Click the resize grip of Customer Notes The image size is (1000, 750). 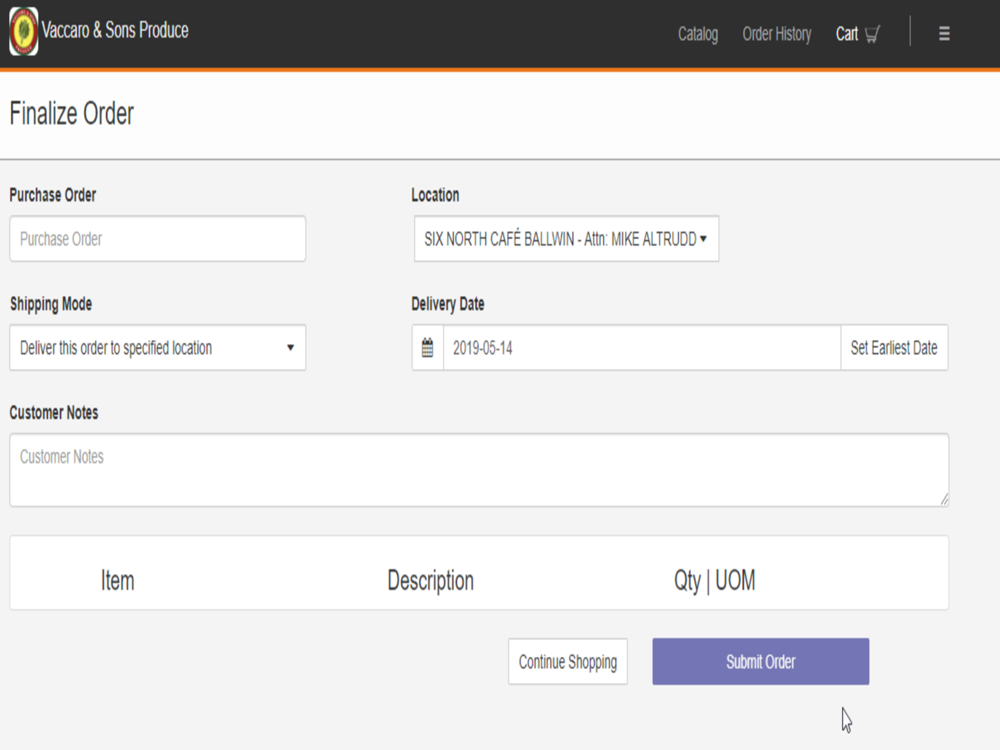[x=944, y=500]
